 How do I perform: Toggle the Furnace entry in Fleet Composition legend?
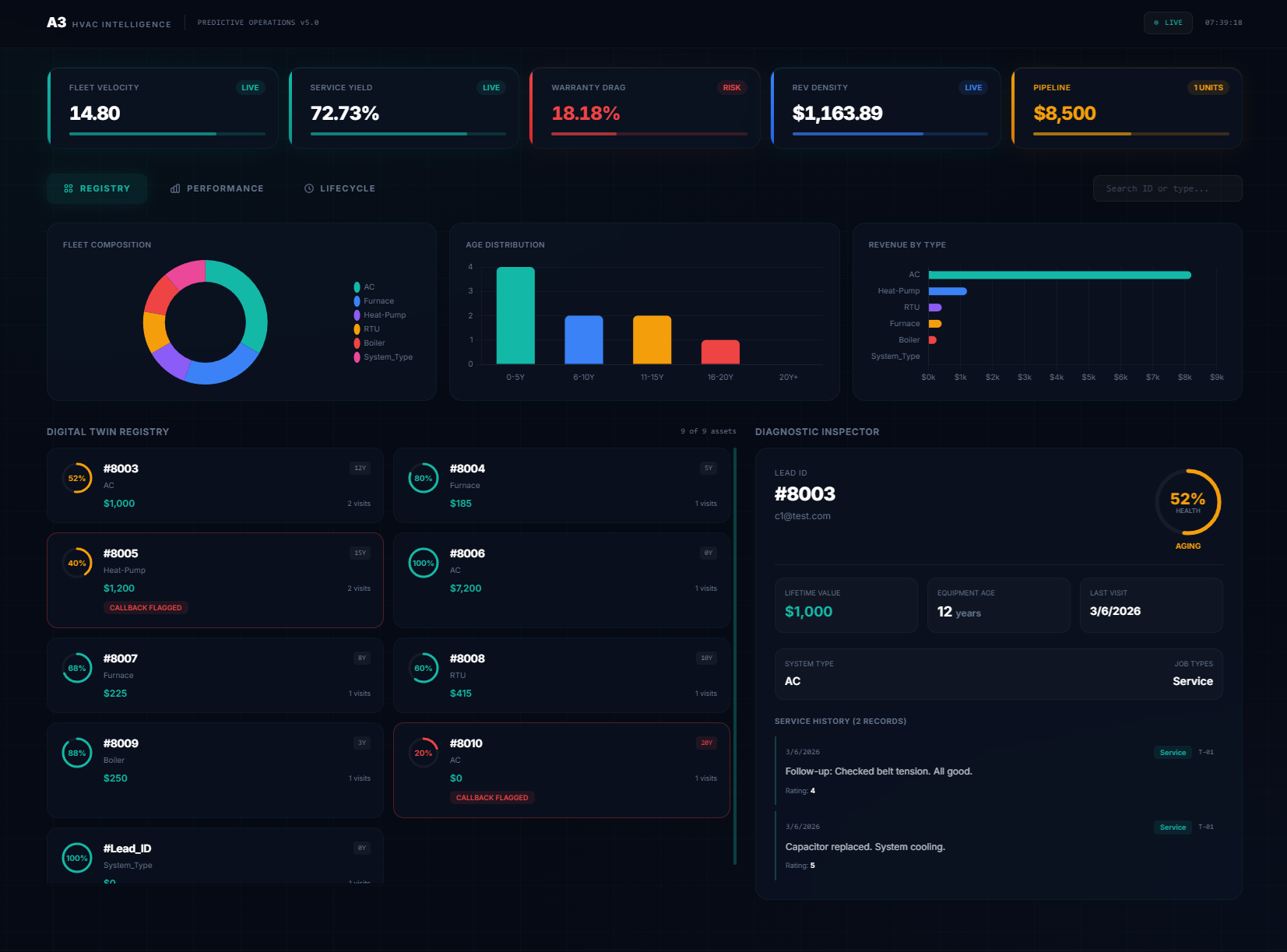coord(377,300)
